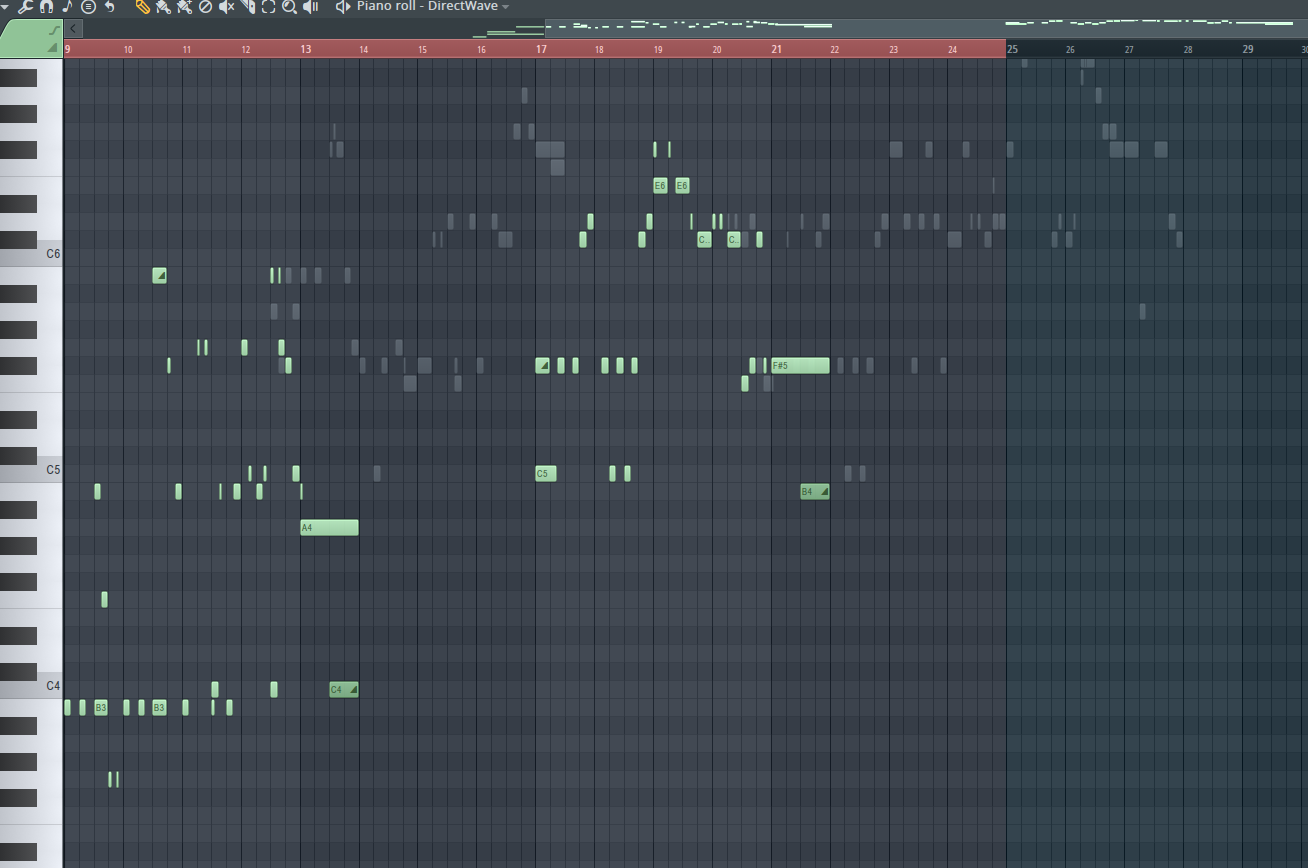Select the B4 slide note
Image resolution: width=1308 pixels, height=868 pixels.
coord(815,492)
